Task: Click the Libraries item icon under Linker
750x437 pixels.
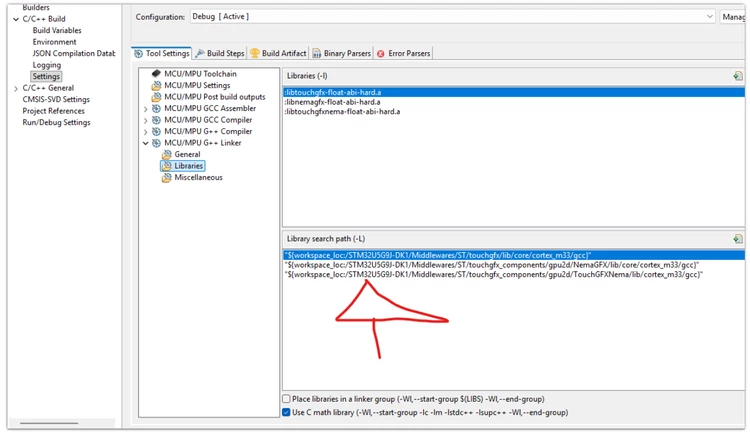Action: pos(166,166)
